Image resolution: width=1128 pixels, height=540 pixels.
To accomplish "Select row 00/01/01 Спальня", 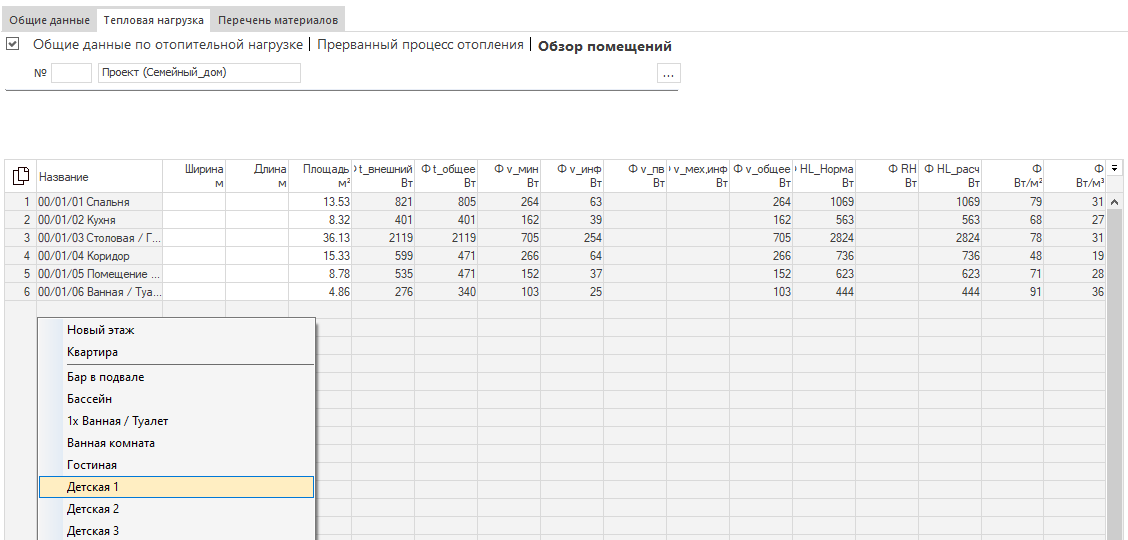I will (99, 202).
